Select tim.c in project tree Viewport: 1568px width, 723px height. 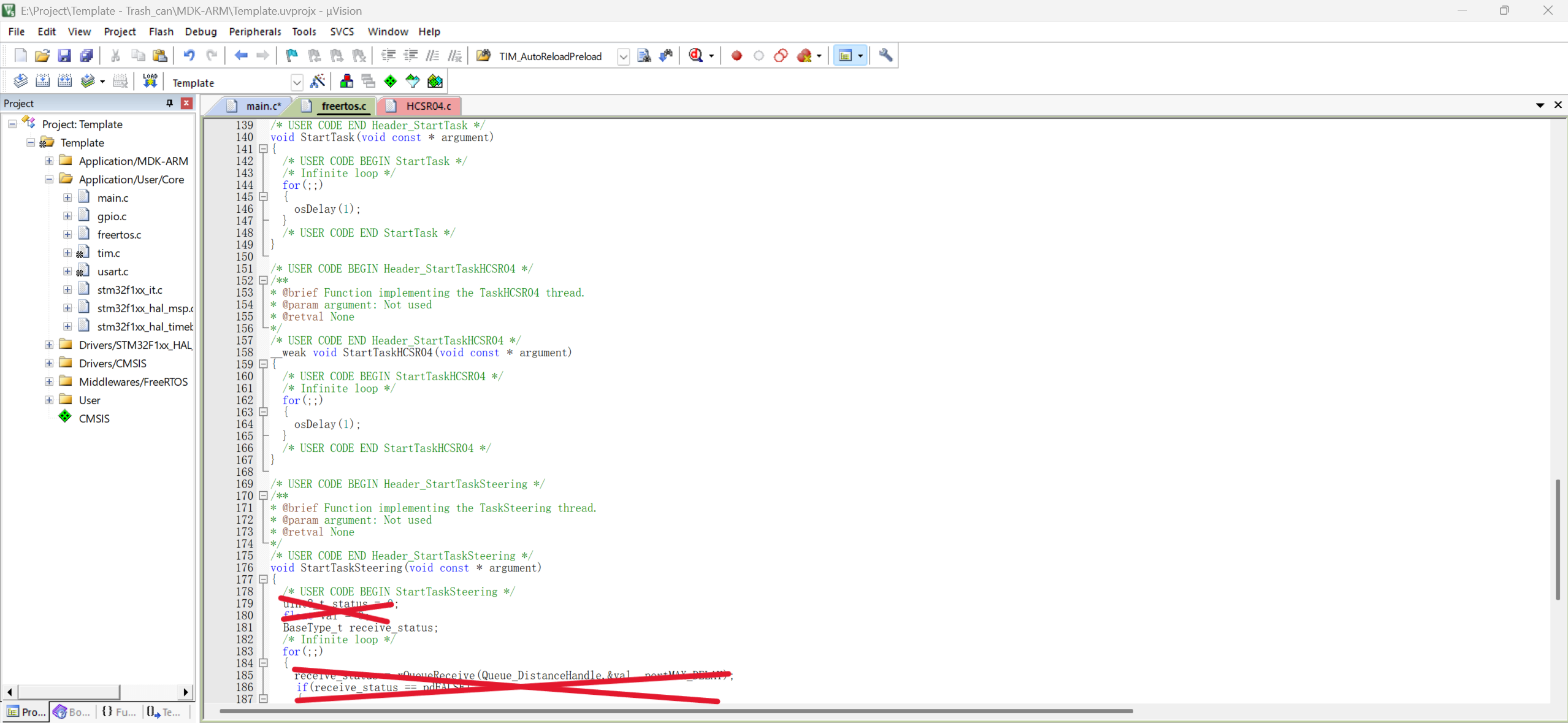tap(109, 253)
